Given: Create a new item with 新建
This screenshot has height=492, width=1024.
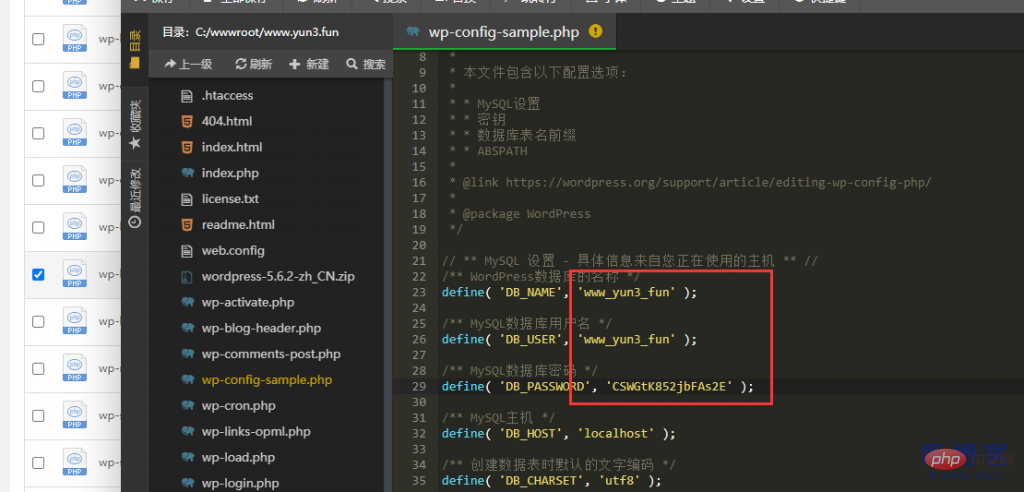Looking at the screenshot, I should [309, 64].
